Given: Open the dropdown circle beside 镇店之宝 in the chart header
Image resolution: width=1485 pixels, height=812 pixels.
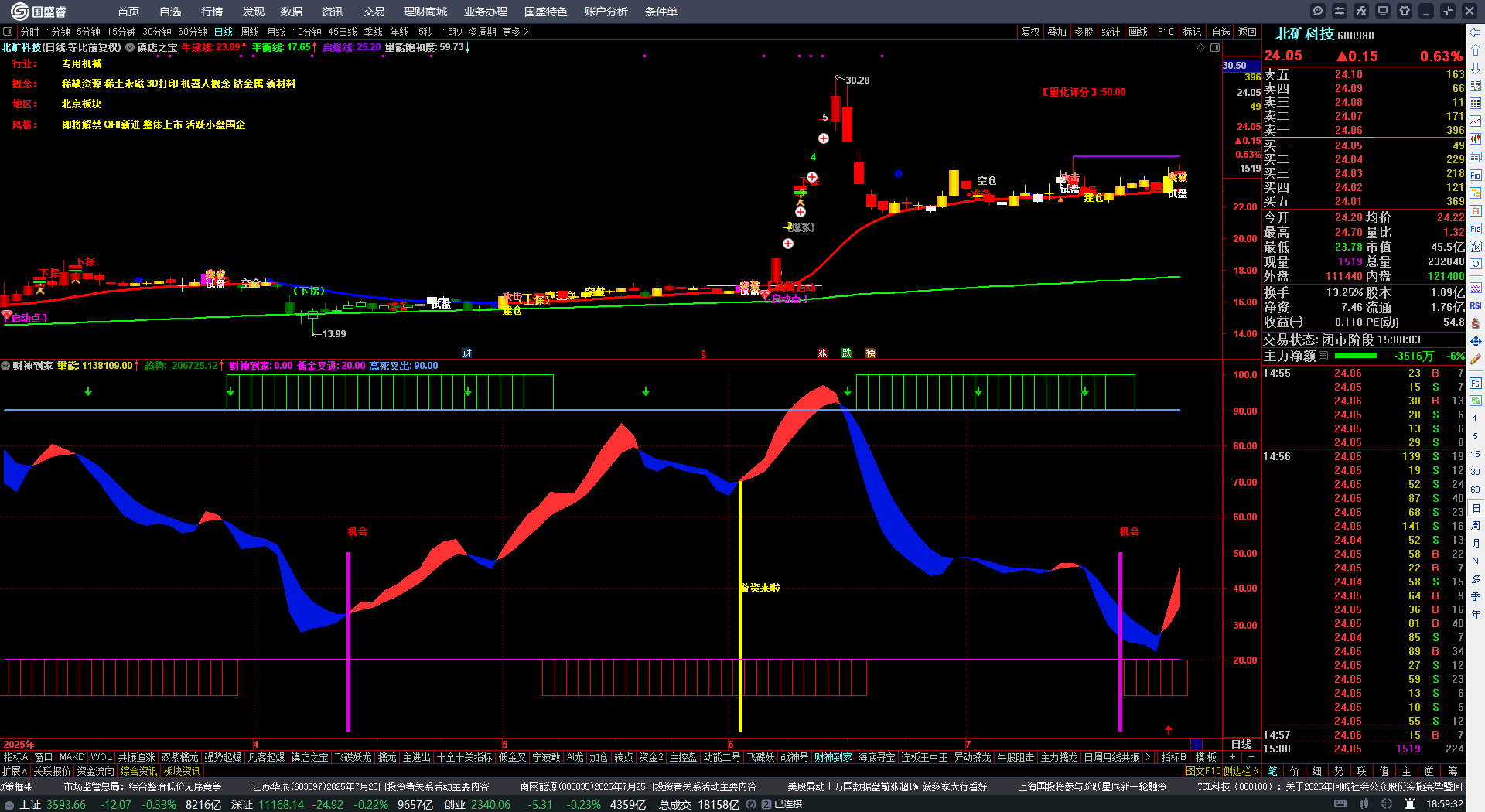Looking at the screenshot, I should [x=130, y=47].
